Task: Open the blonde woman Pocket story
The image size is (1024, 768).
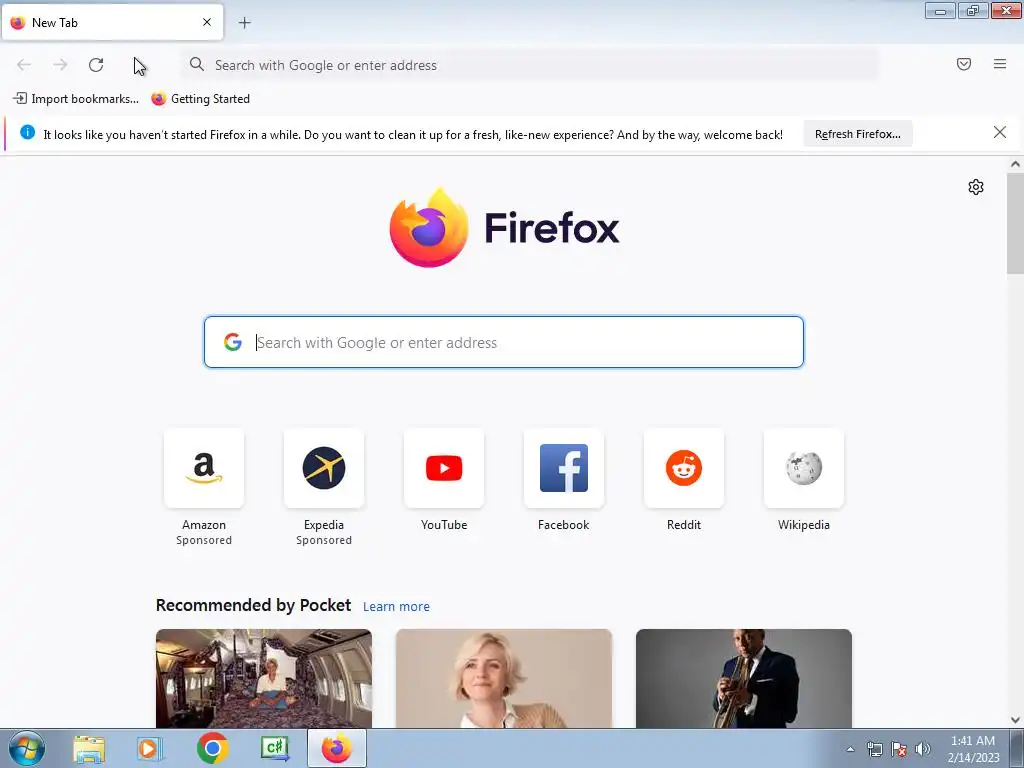Action: tap(504, 679)
